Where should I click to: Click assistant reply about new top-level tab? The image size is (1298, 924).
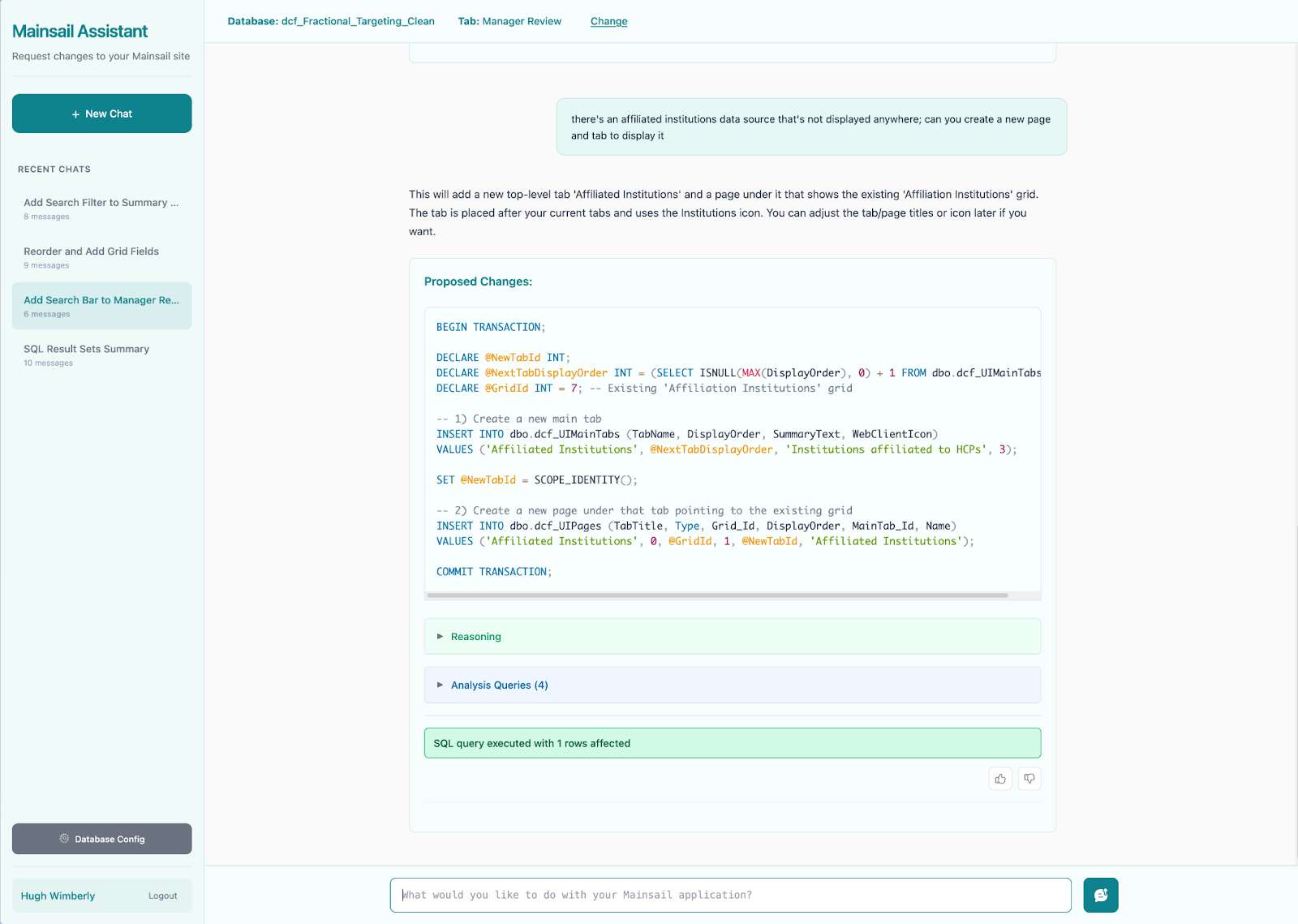click(x=724, y=213)
